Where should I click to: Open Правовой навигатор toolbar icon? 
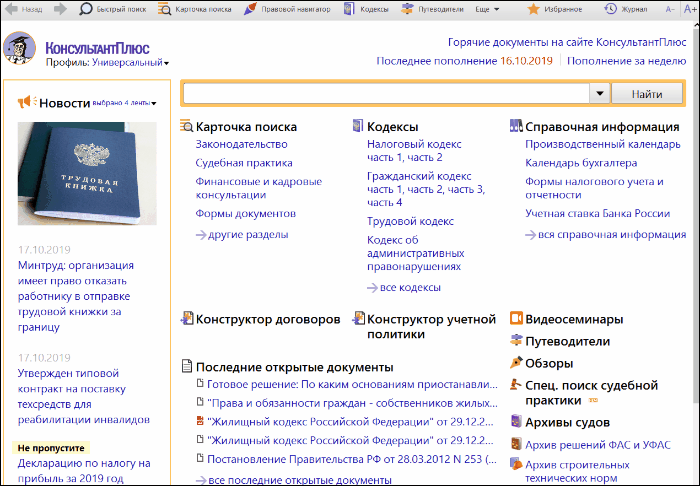point(250,9)
